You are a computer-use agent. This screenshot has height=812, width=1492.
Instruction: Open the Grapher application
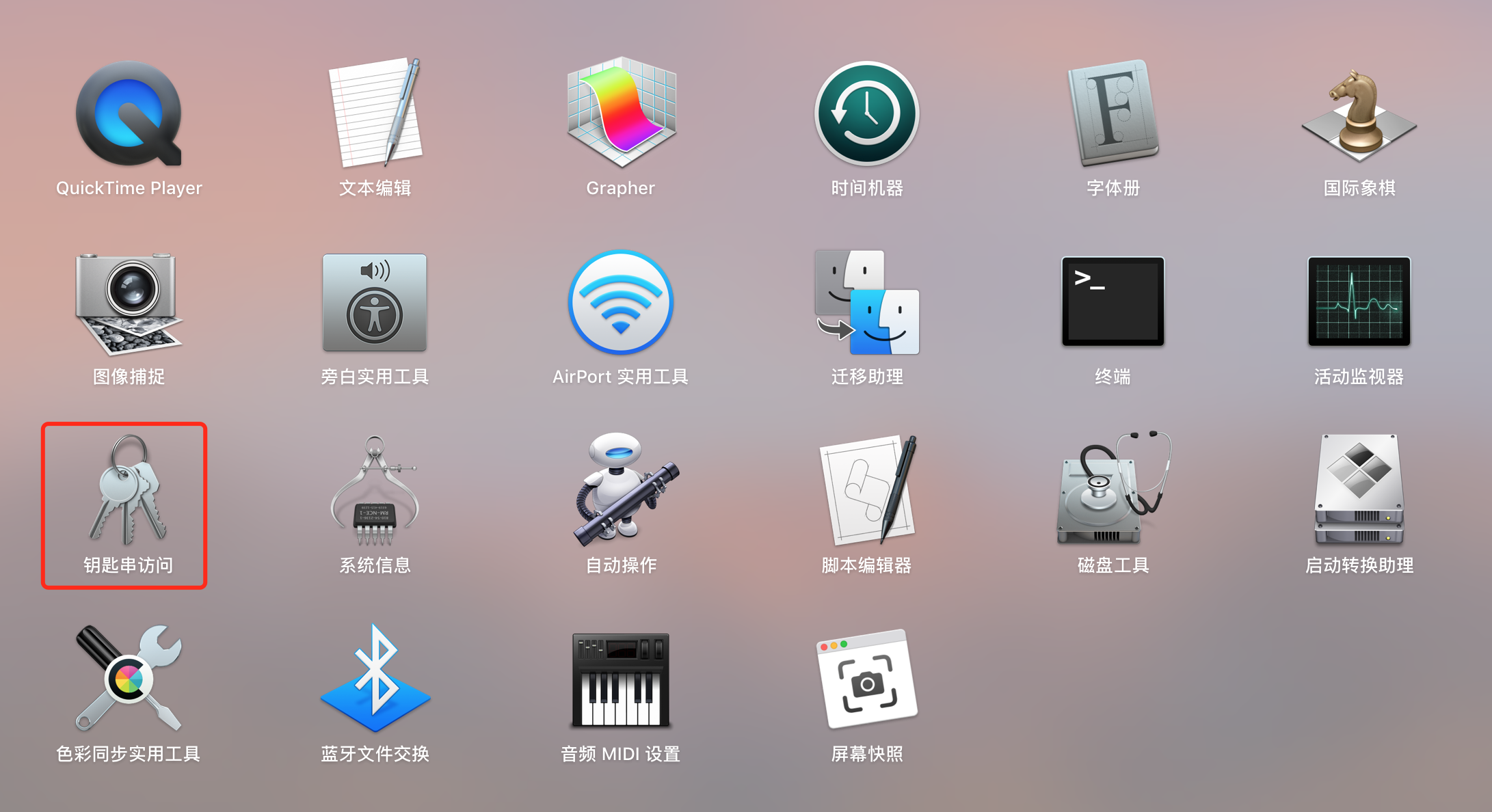coord(621,113)
